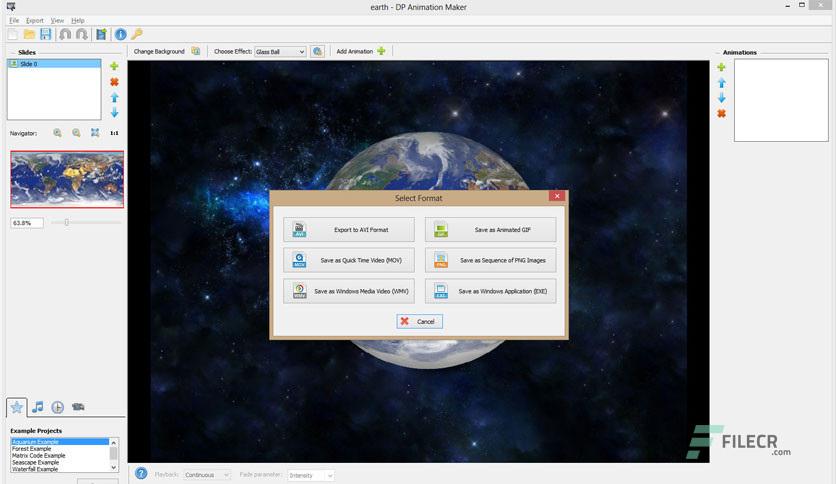Undo last action in the toolbar
This screenshot has height=484, width=836.
point(65,35)
